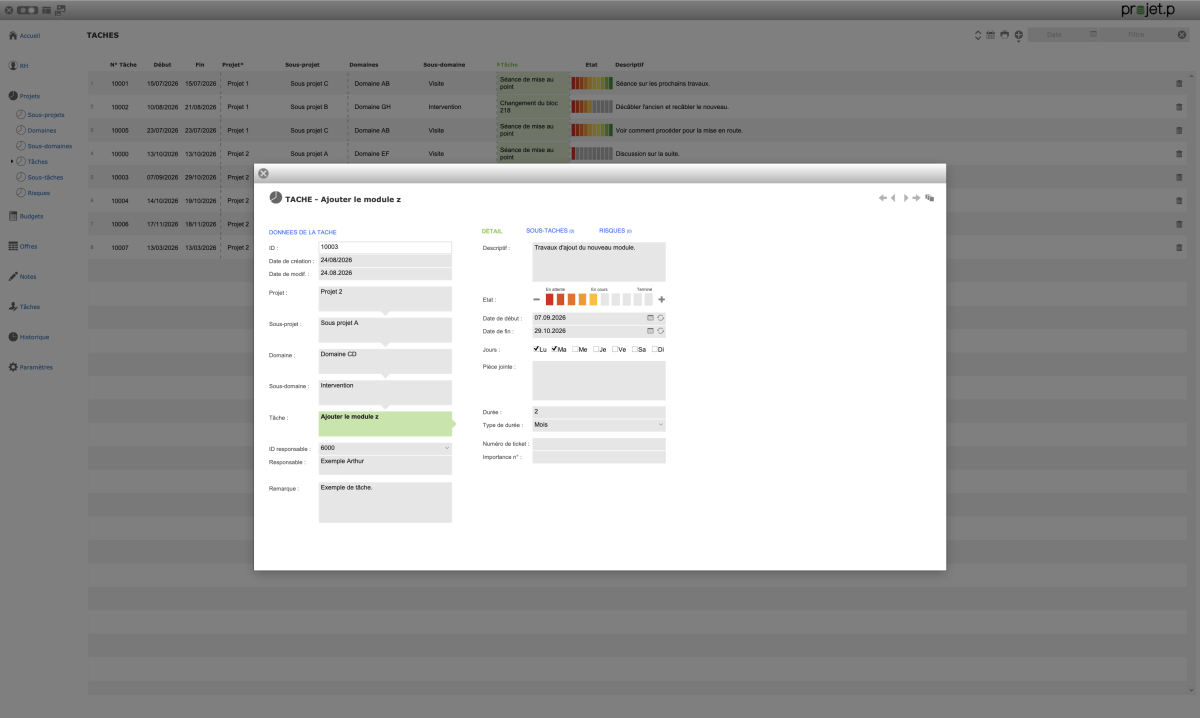
Task: Increase Etat with the plus icon
Action: (x=662, y=299)
